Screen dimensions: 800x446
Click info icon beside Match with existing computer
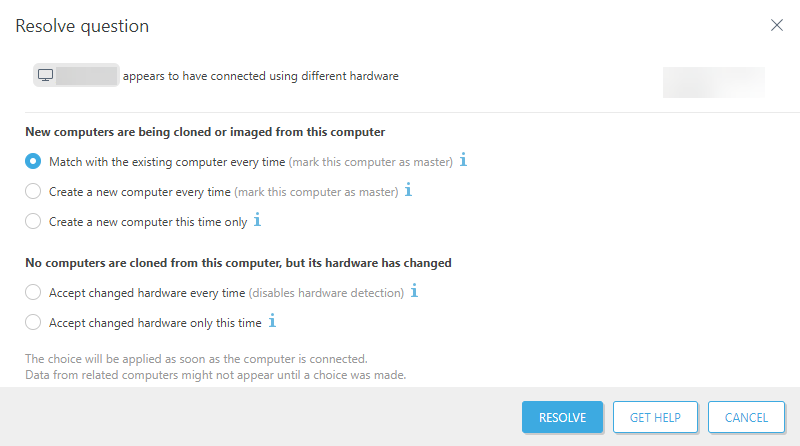(464, 160)
